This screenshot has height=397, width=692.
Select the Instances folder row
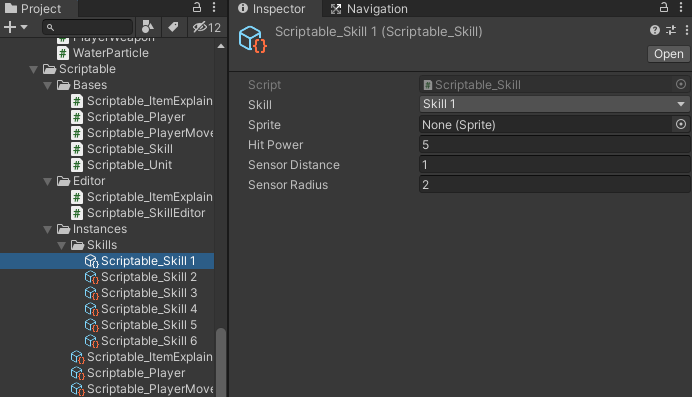[x=107, y=229]
